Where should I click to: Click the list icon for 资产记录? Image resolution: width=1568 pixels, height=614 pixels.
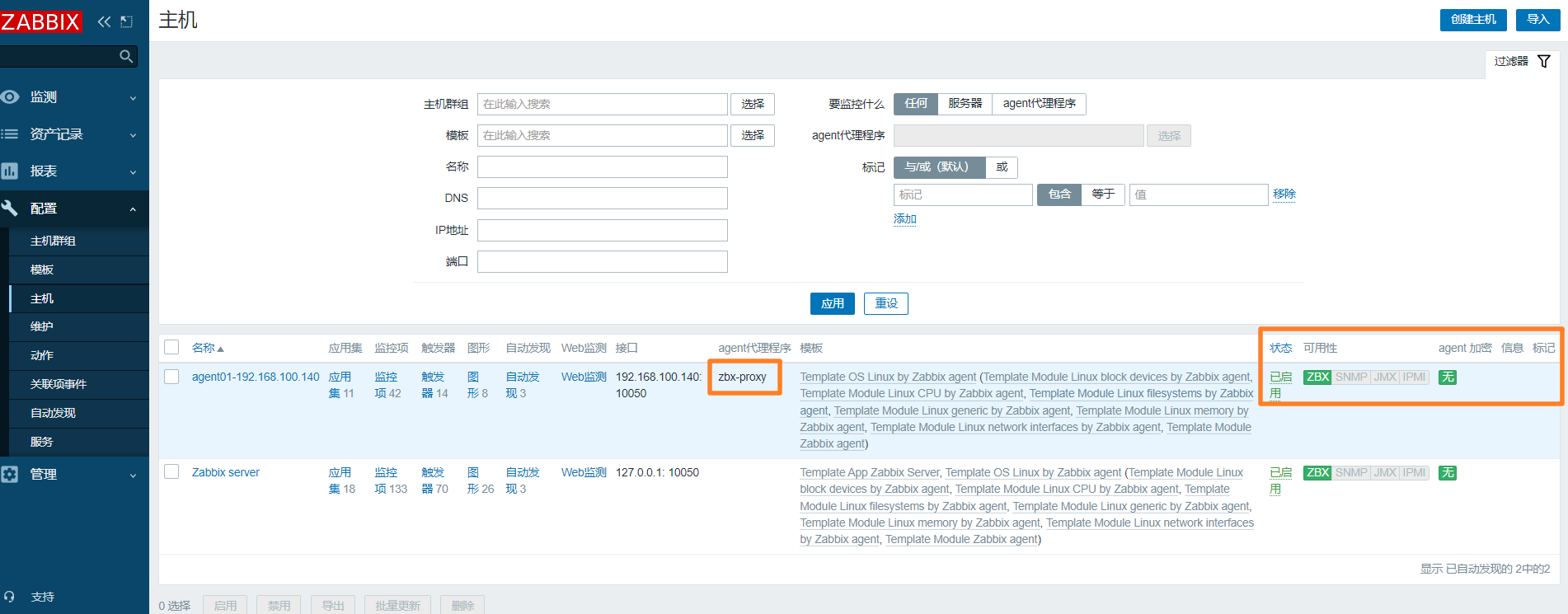10,134
